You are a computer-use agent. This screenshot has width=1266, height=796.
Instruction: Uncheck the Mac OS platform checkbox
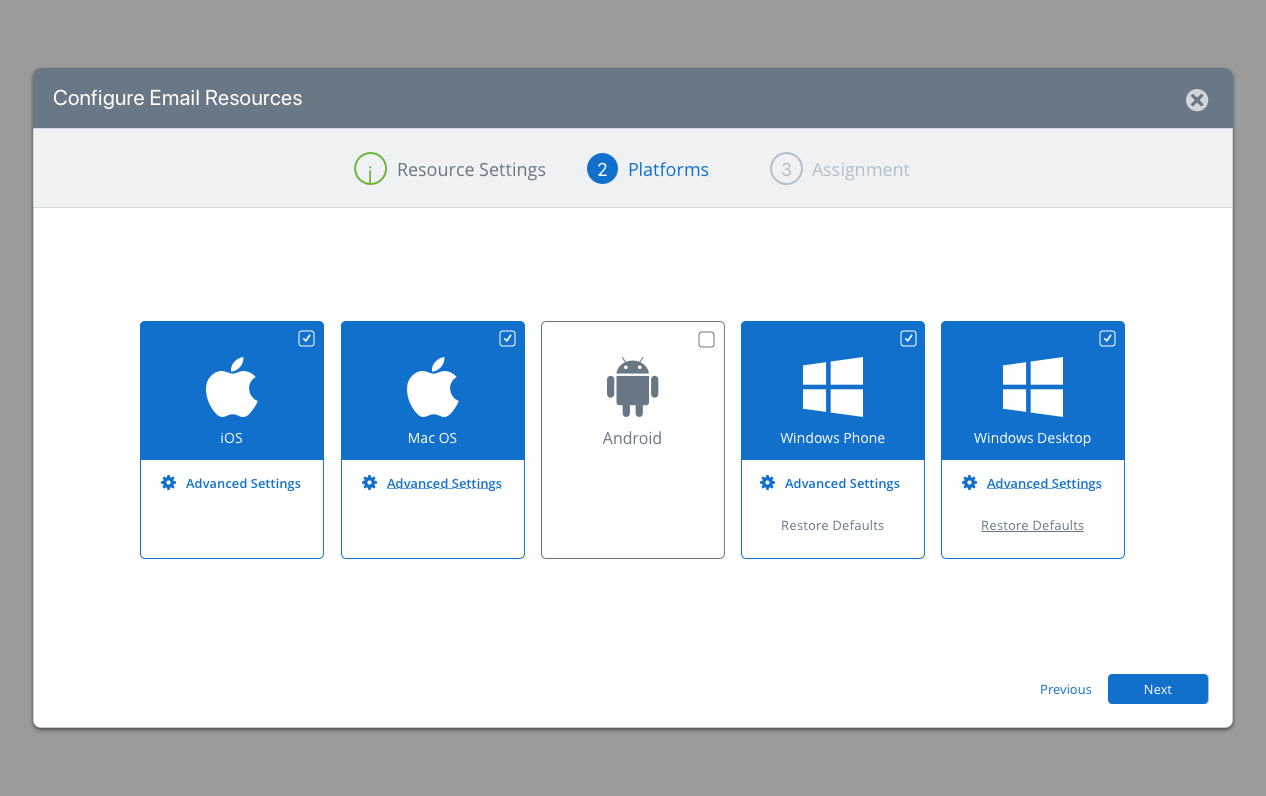tap(507, 338)
